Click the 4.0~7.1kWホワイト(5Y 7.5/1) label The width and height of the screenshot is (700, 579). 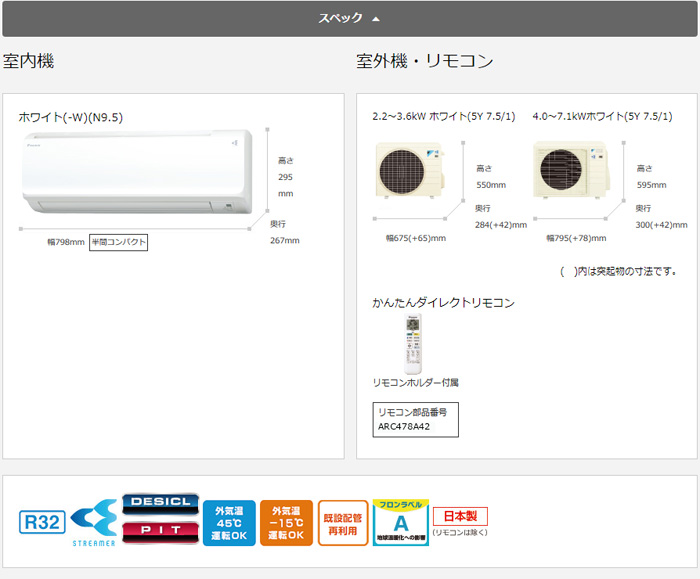[602, 117]
